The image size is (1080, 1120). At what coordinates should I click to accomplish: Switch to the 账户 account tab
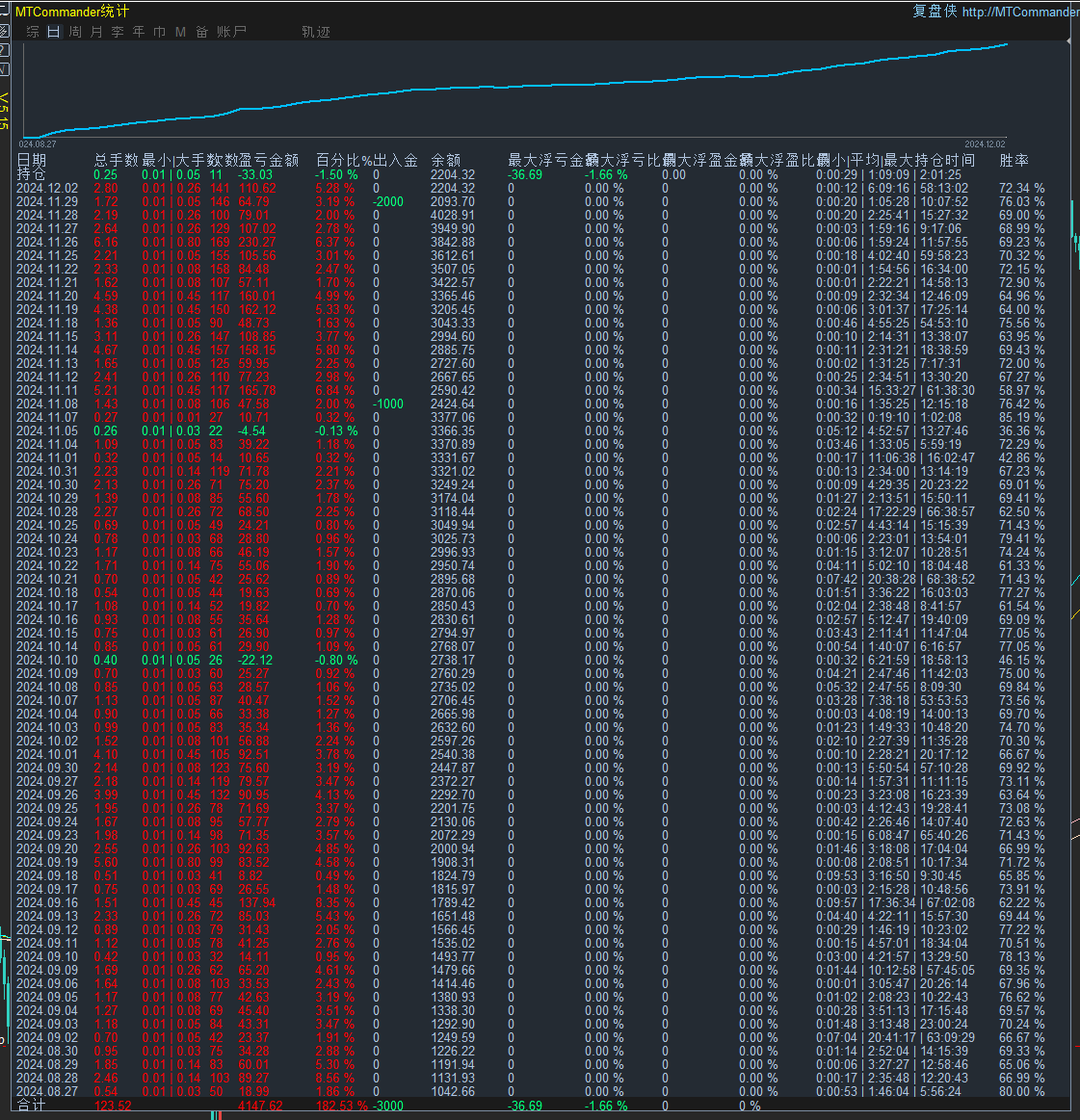pyautogui.click(x=231, y=32)
